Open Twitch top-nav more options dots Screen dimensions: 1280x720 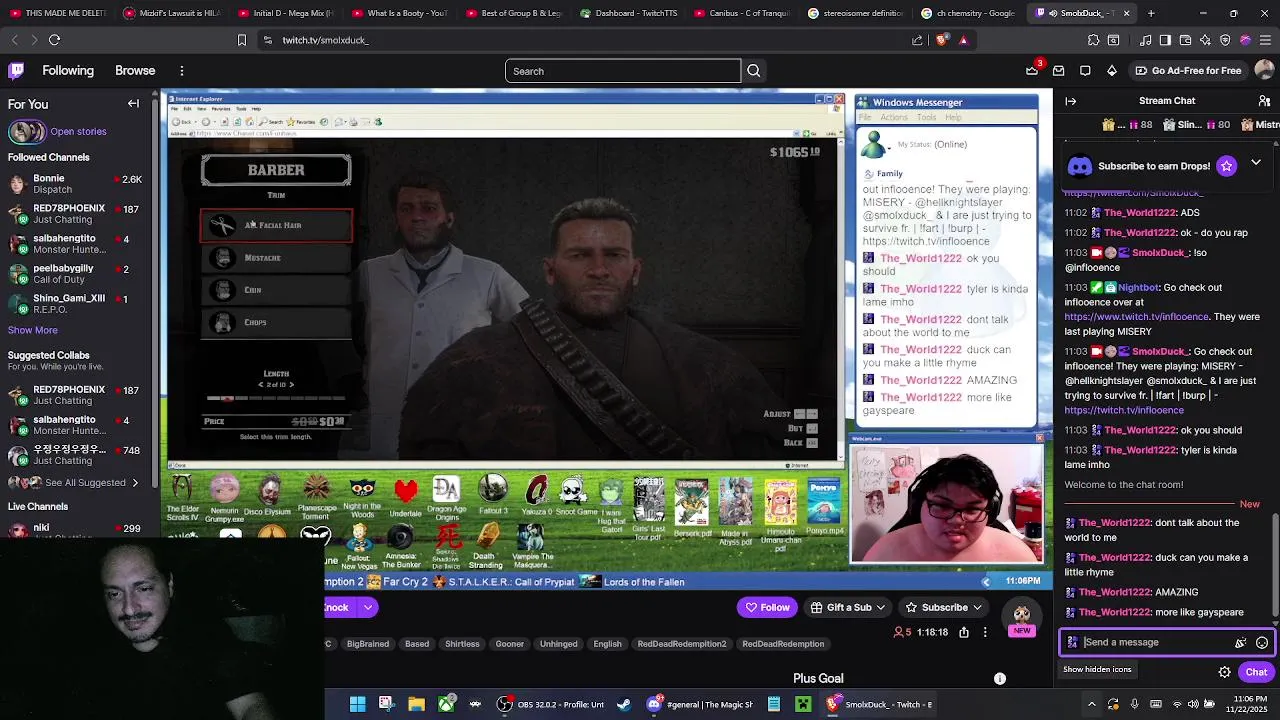[x=182, y=71]
